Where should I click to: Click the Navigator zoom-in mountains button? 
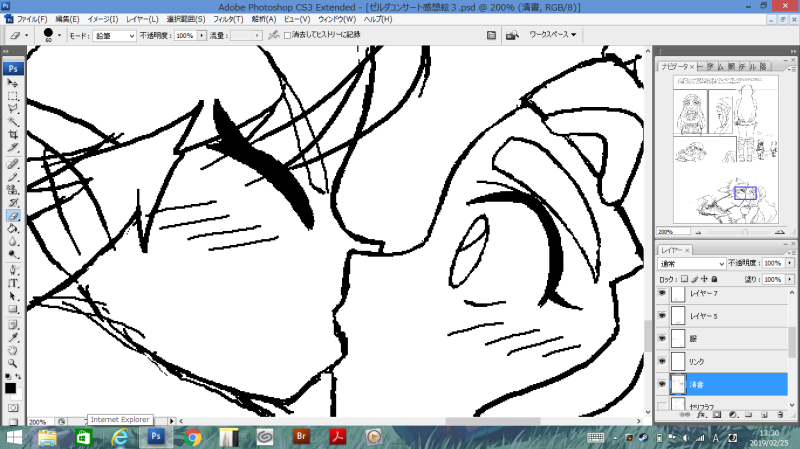[x=779, y=232]
